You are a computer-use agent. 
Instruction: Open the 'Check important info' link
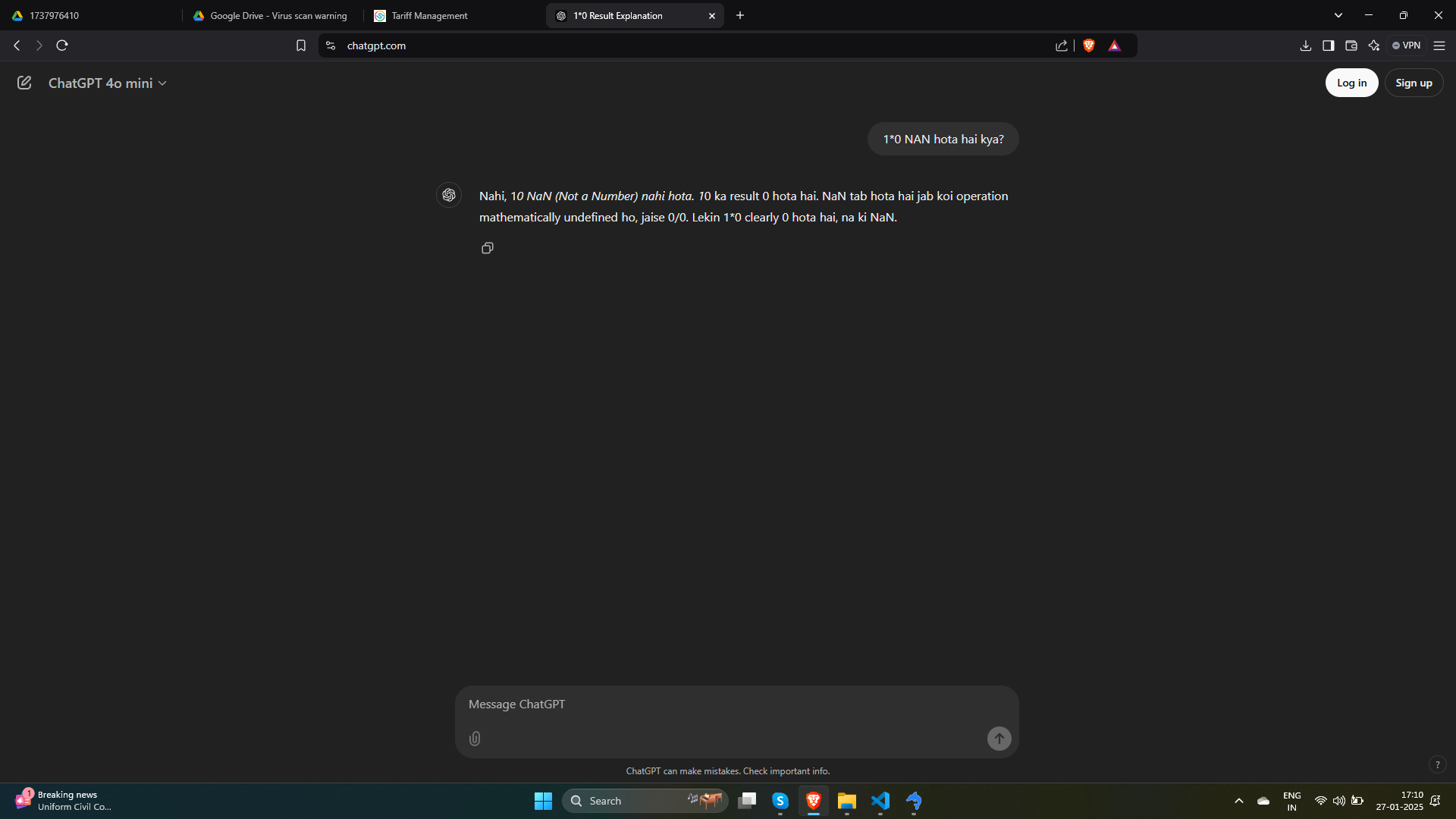(x=786, y=771)
